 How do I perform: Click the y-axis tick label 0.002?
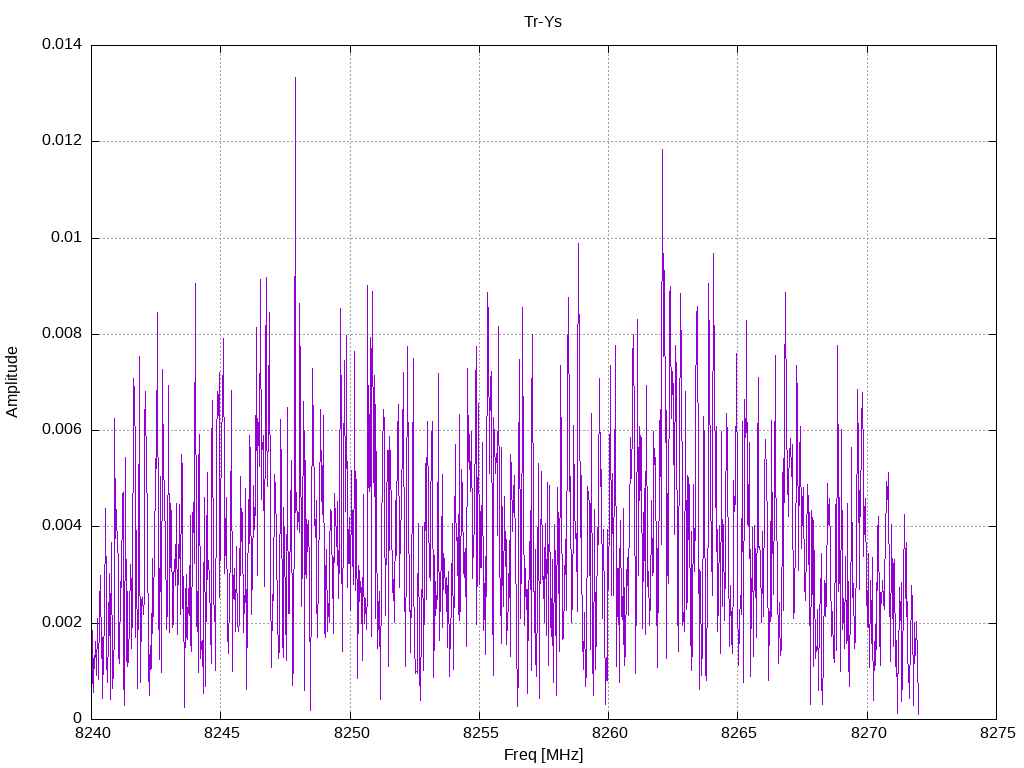[62, 622]
